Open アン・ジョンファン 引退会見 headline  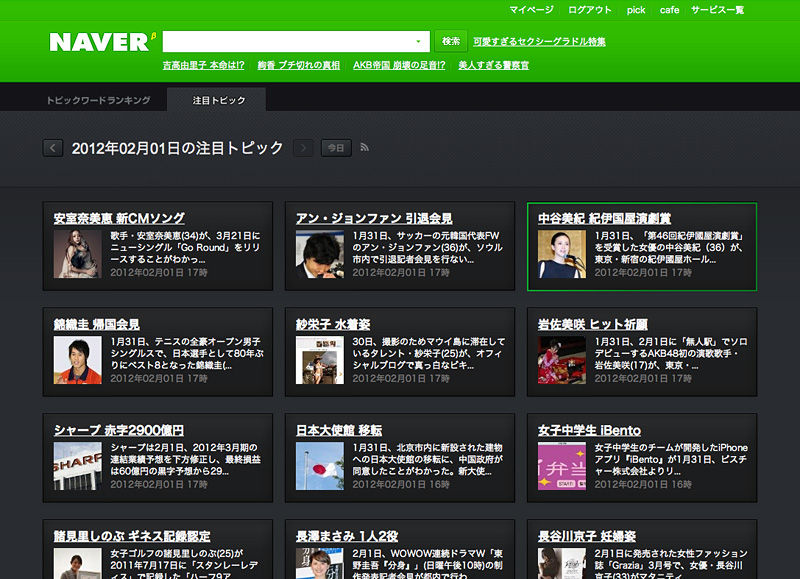click(374, 218)
